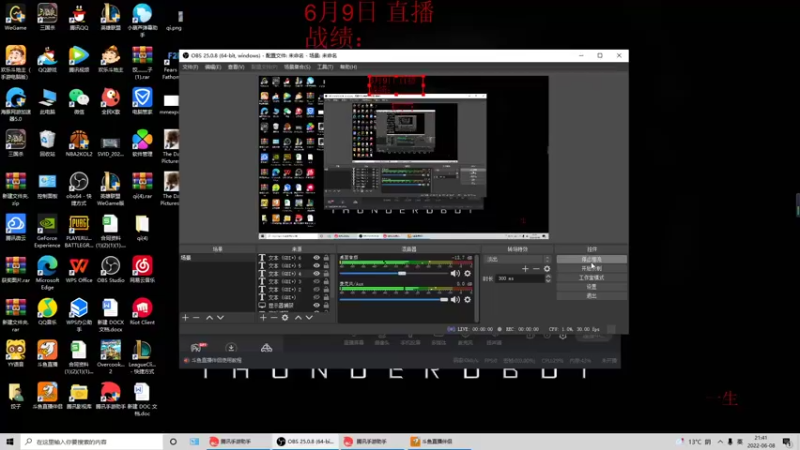This screenshot has height=450, width=800.
Task: Toggle visibility of text (GDI+) 4 source
Action: [x=316, y=273]
